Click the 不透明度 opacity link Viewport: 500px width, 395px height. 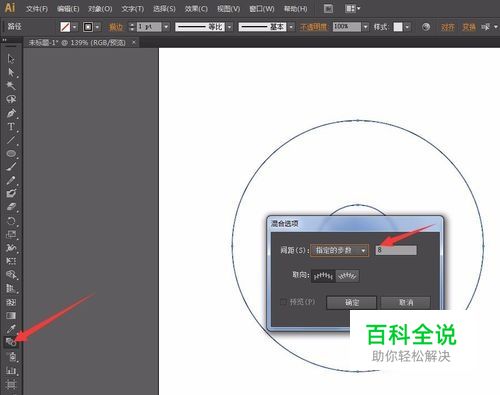point(313,27)
